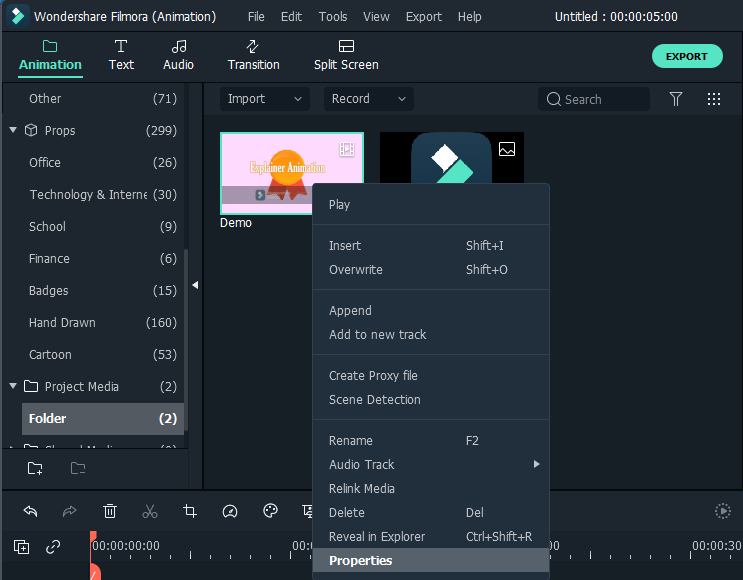This screenshot has height=580, width=743.
Task: Collapse the Props category arrow
Action: 13,130
